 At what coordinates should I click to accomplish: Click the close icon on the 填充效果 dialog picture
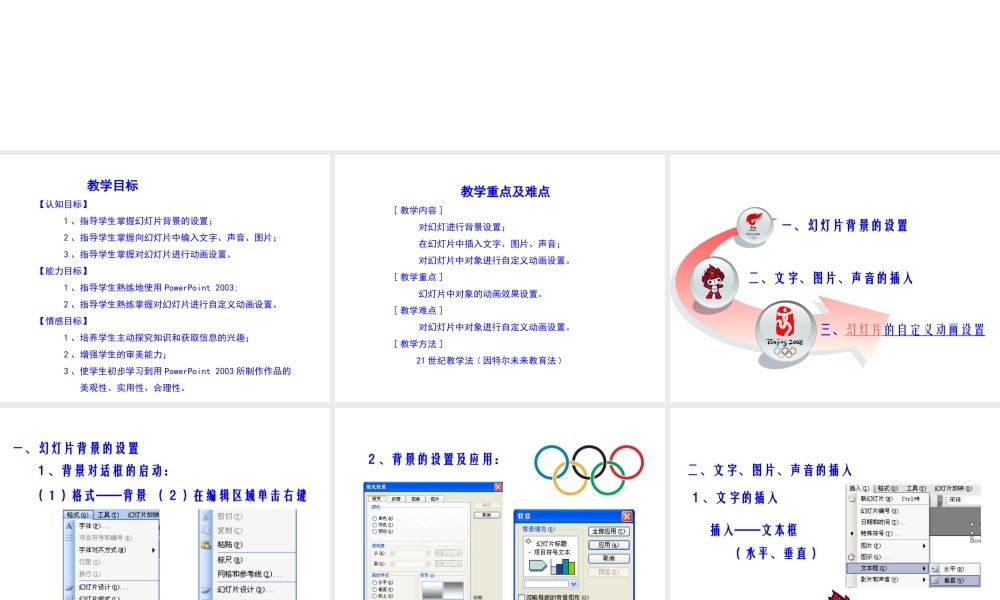(x=498, y=487)
